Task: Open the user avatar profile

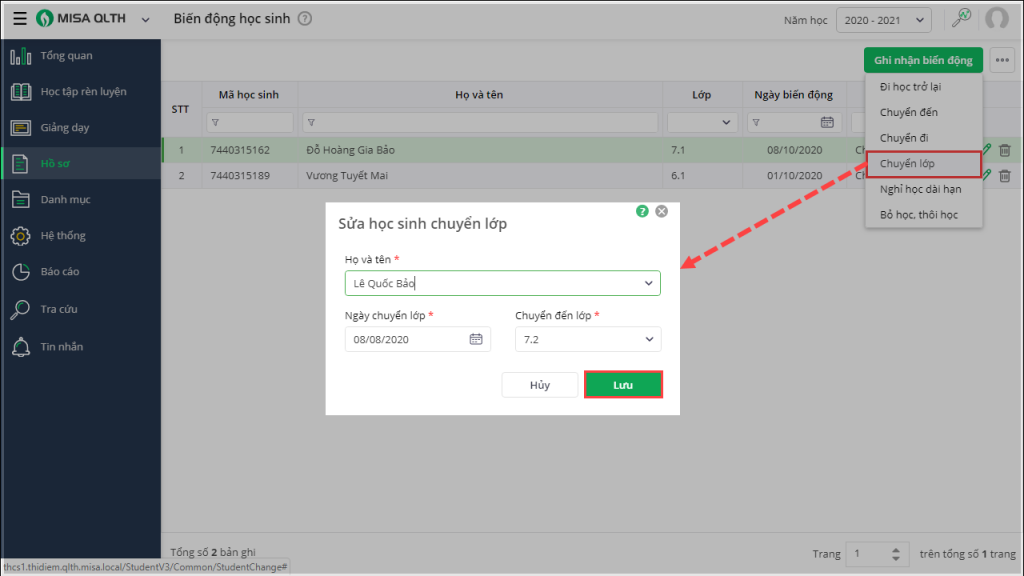Action: (x=997, y=18)
